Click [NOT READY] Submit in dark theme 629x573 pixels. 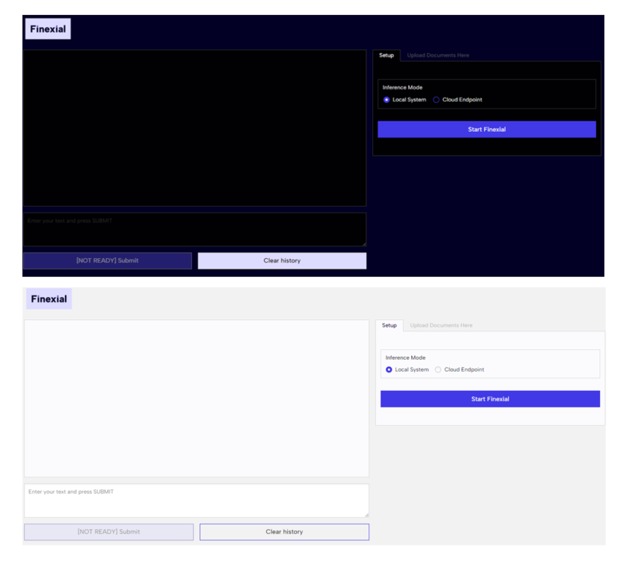click(x=108, y=261)
